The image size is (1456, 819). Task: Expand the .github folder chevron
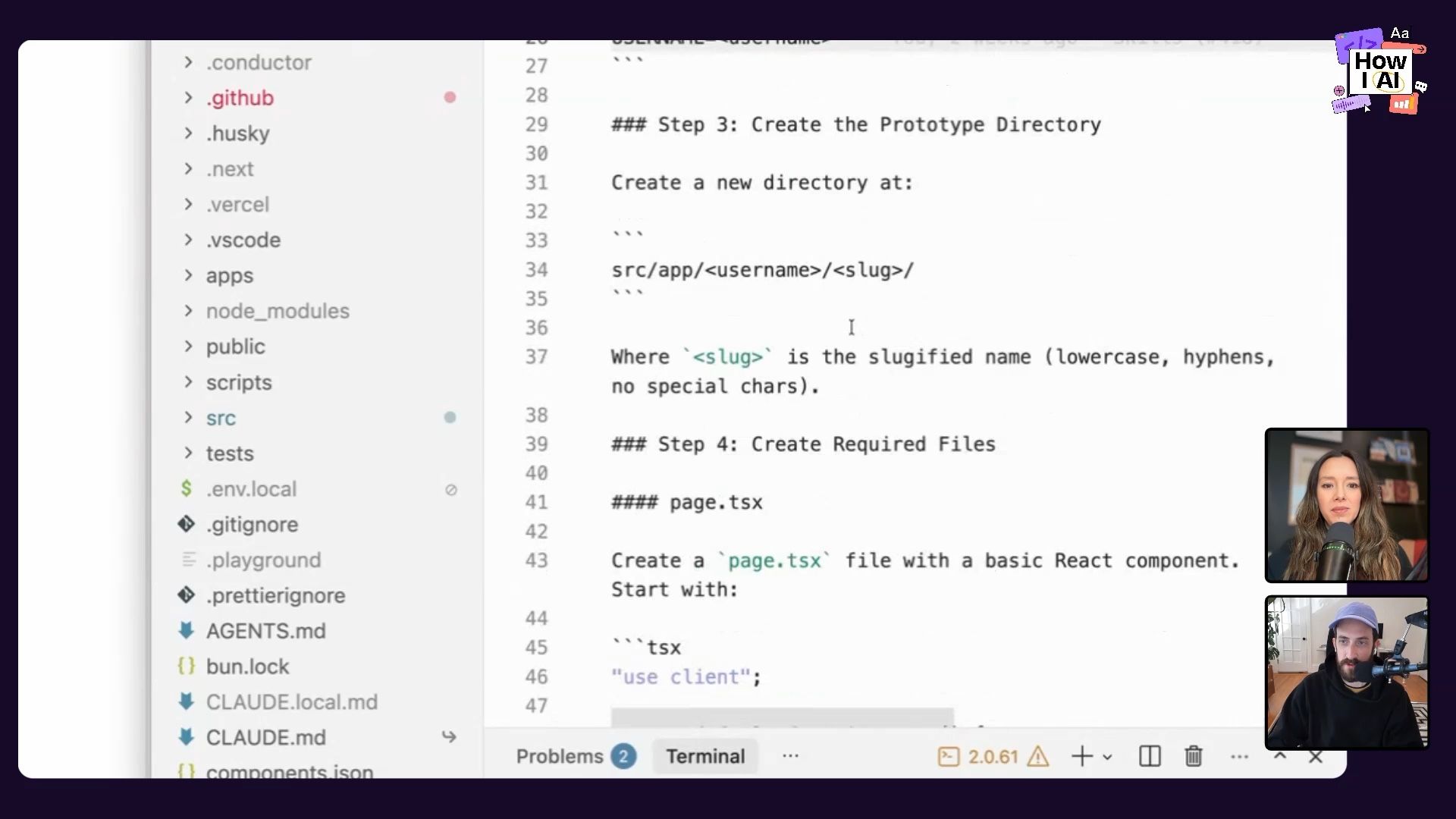188,97
